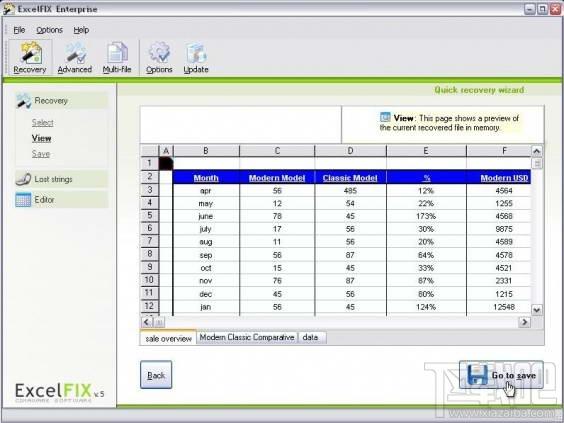The height and width of the screenshot is (423, 564).
Task: Open the Recovery toolbar icon
Action: point(30,58)
